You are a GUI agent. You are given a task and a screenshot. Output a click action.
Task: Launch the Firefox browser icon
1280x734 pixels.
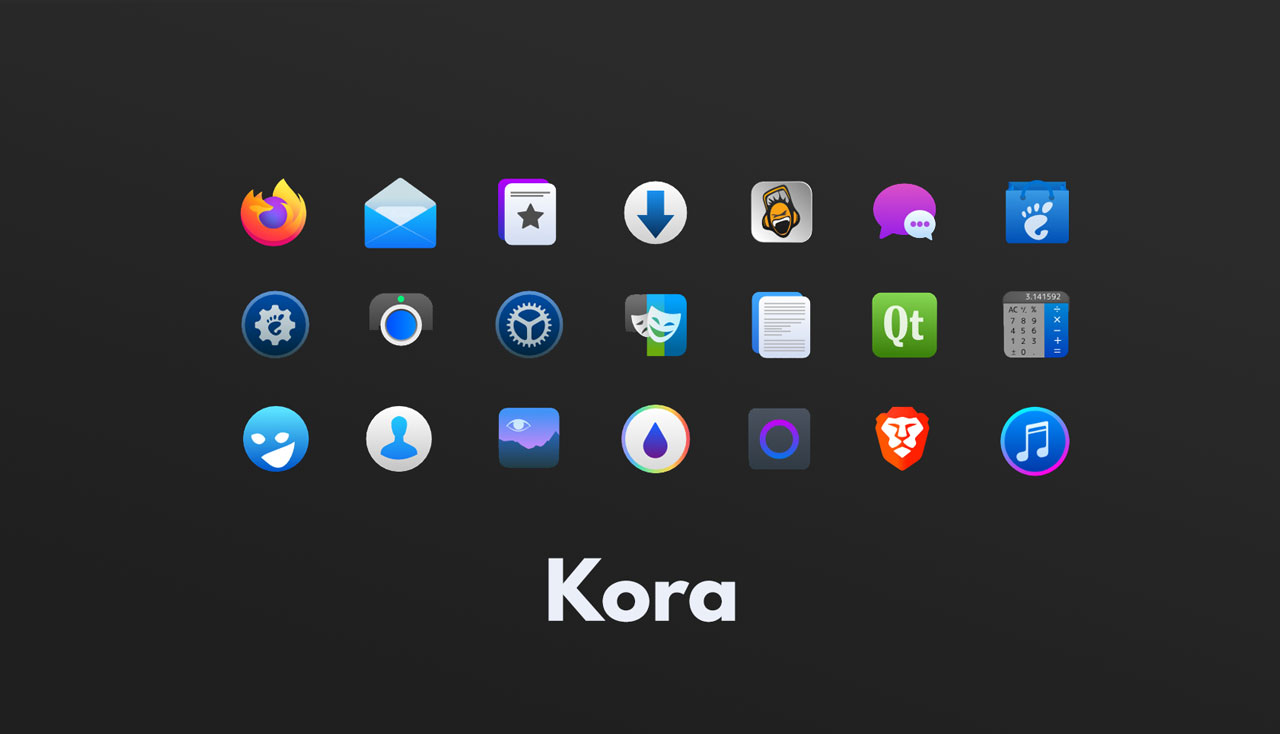pos(275,212)
